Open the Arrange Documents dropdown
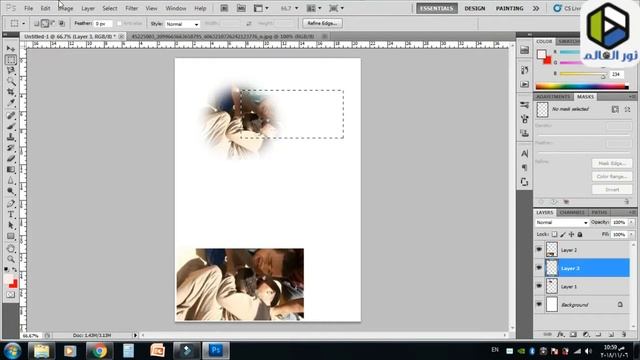The width and height of the screenshot is (640, 360). (x=314, y=8)
